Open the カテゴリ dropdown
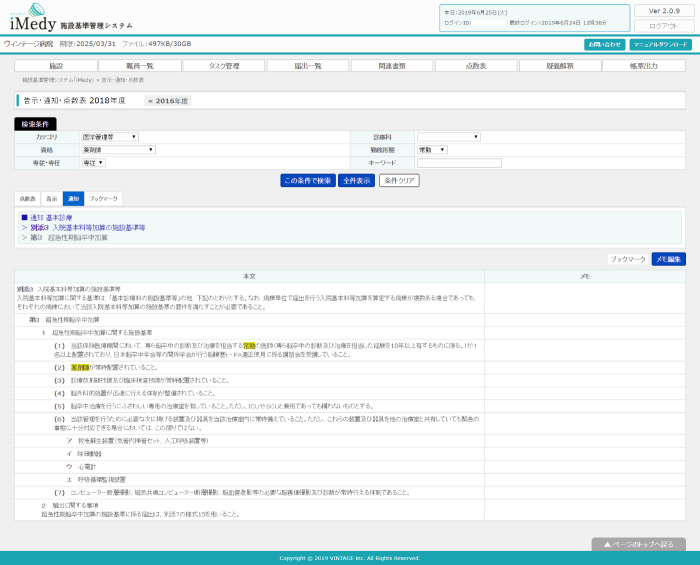 coord(109,136)
